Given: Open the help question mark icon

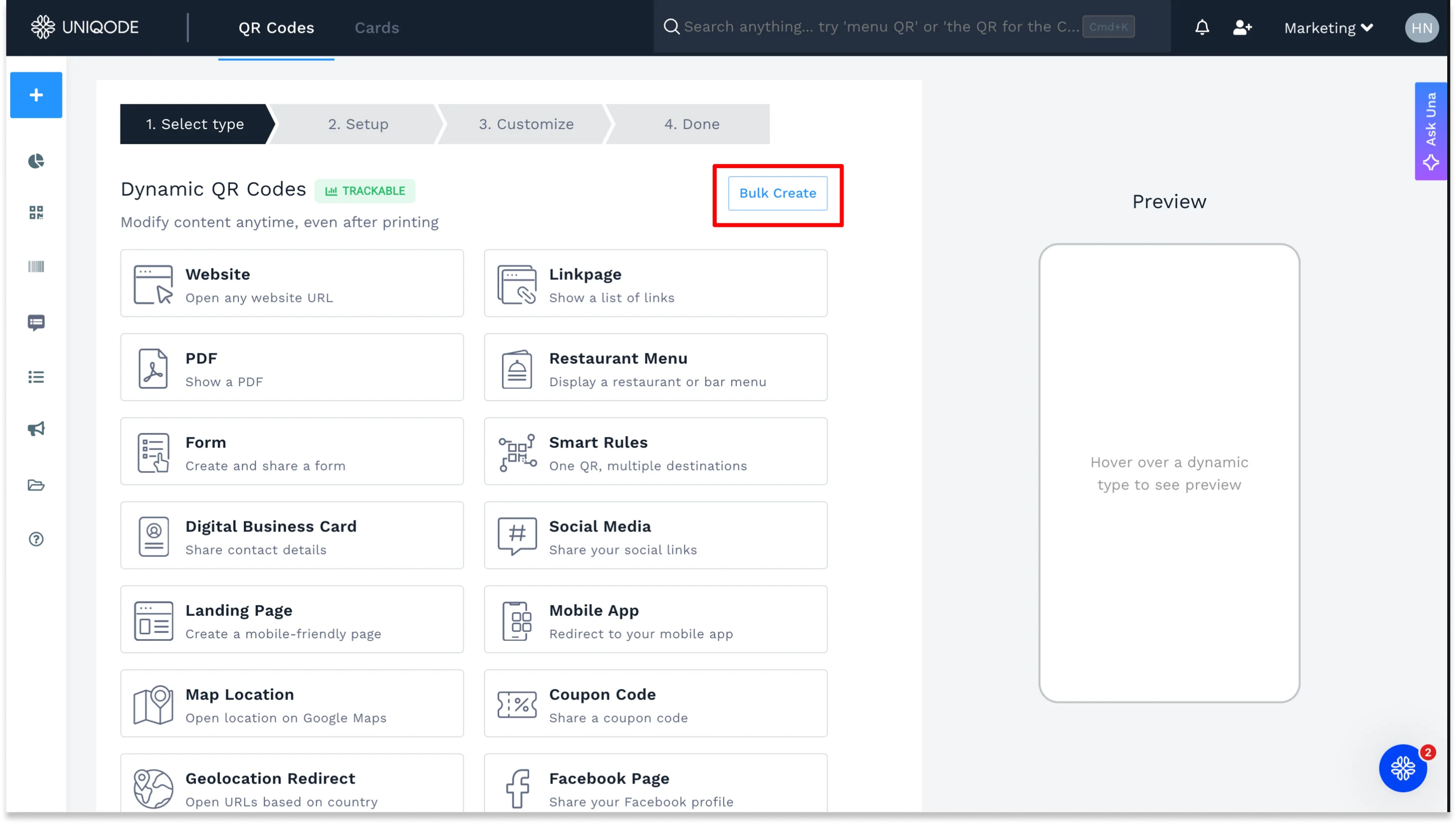Looking at the screenshot, I should coord(36,539).
